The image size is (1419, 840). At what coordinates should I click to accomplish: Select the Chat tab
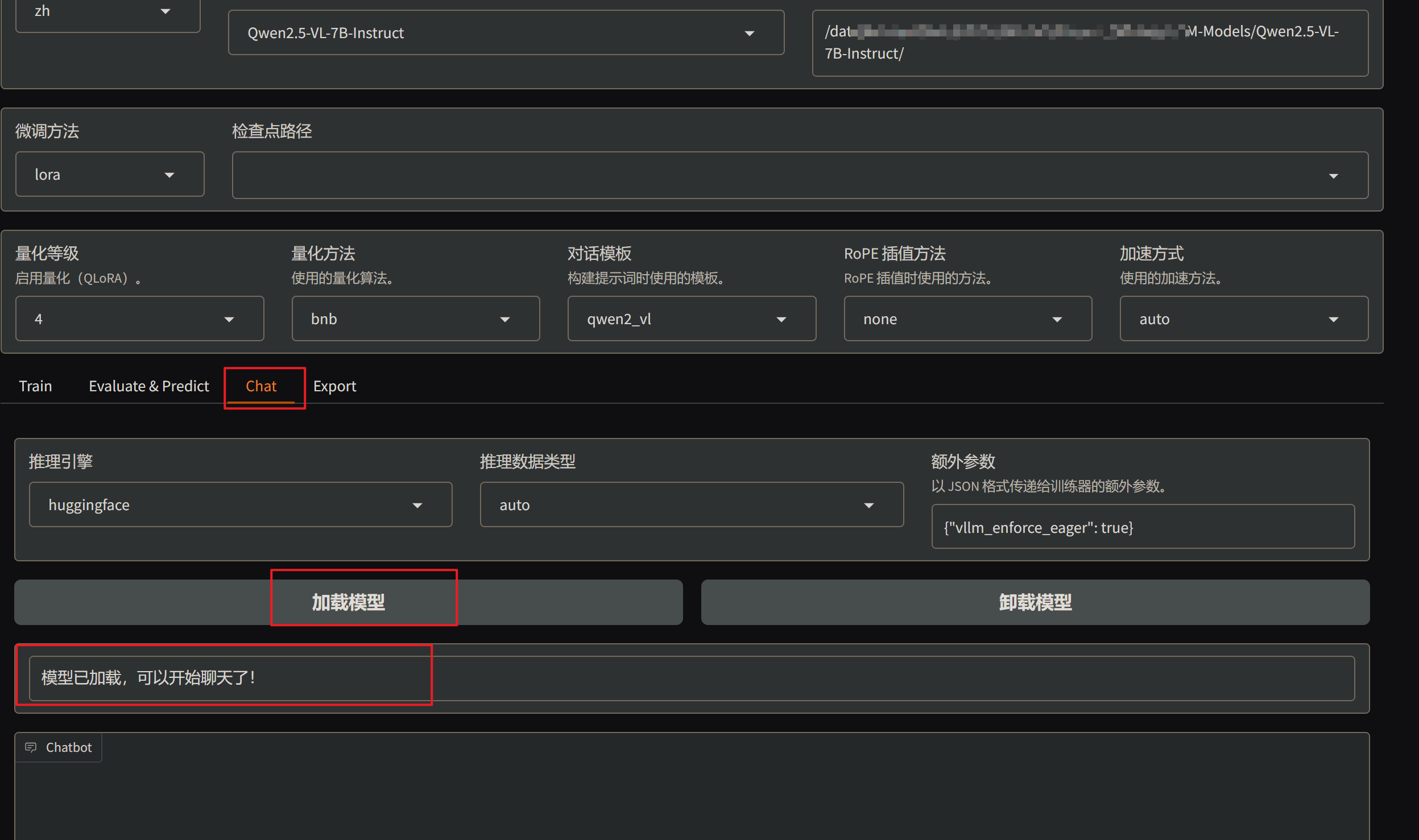click(261, 386)
